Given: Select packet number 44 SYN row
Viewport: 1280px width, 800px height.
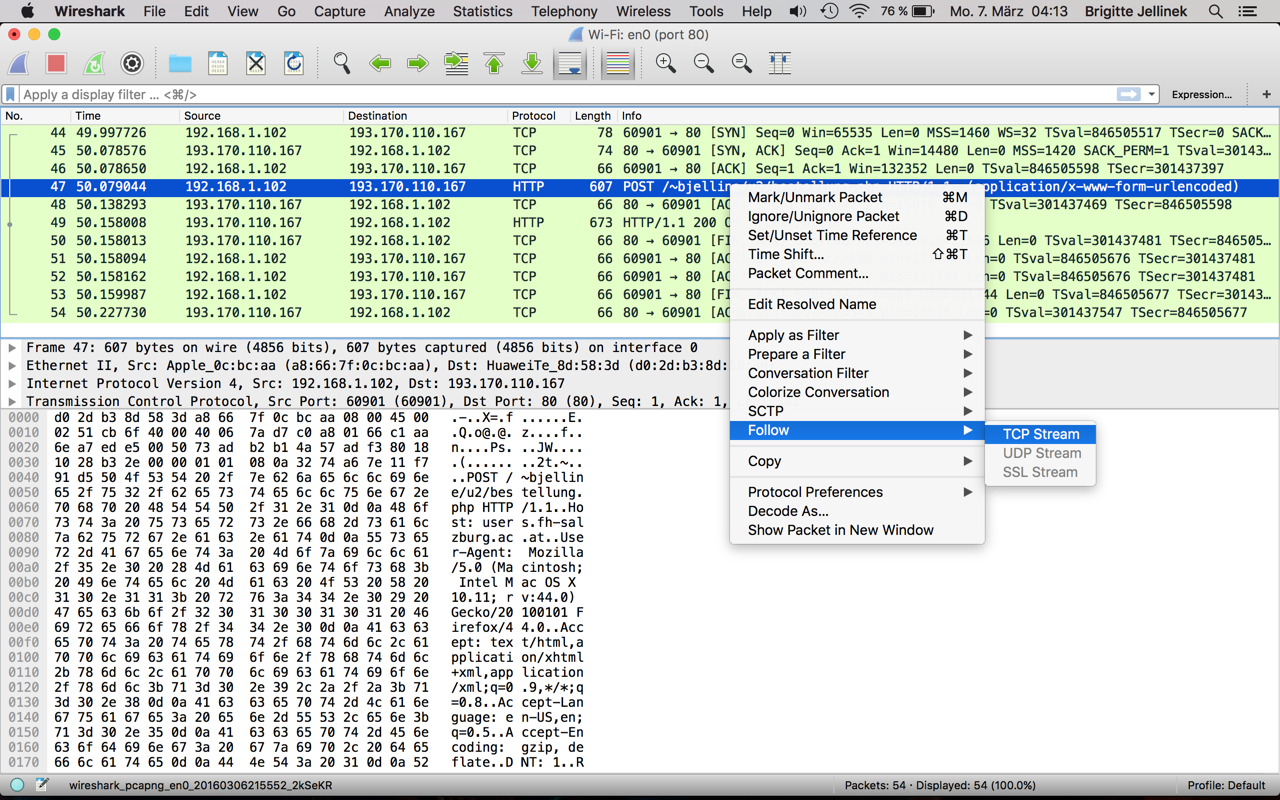Looking at the screenshot, I should [x=640, y=133].
